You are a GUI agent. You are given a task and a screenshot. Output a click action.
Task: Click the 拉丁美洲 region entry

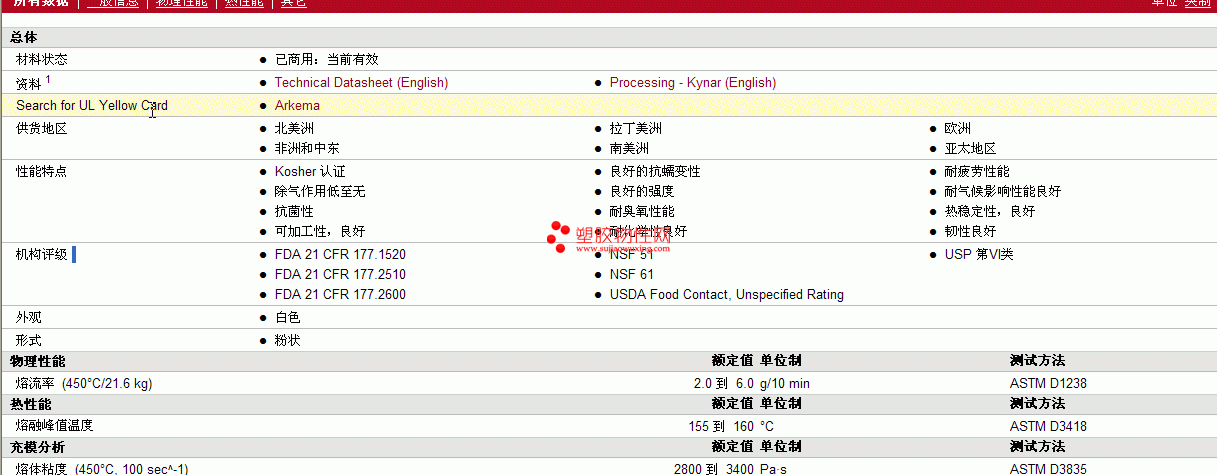click(636, 128)
